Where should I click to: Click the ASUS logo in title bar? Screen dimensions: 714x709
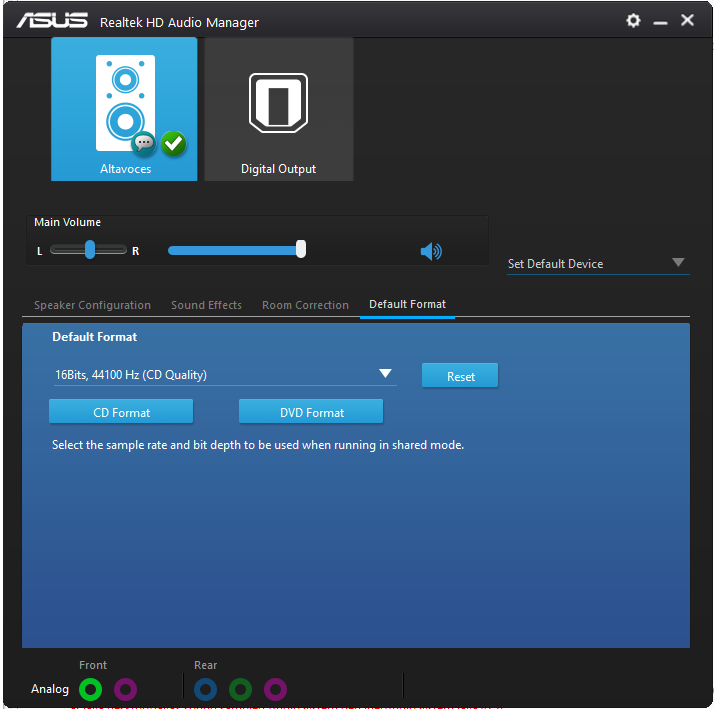[52, 20]
